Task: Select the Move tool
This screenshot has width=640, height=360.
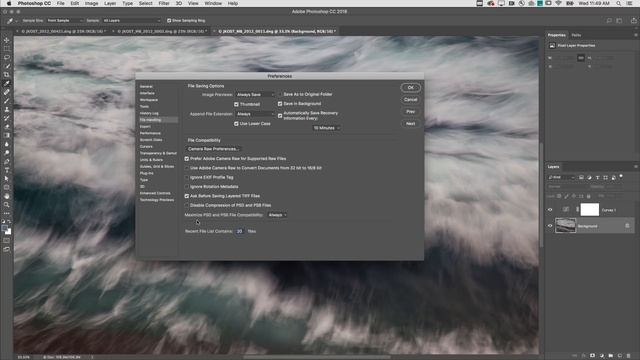Action: point(7,40)
